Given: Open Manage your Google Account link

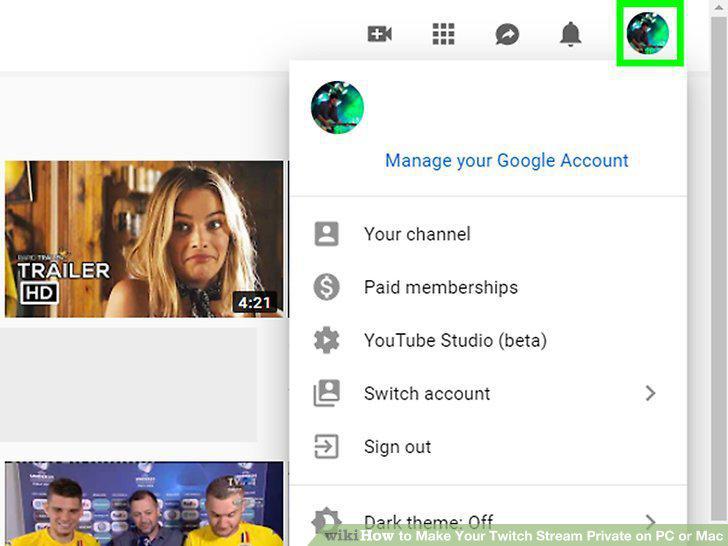Looking at the screenshot, I should (507, 161).
